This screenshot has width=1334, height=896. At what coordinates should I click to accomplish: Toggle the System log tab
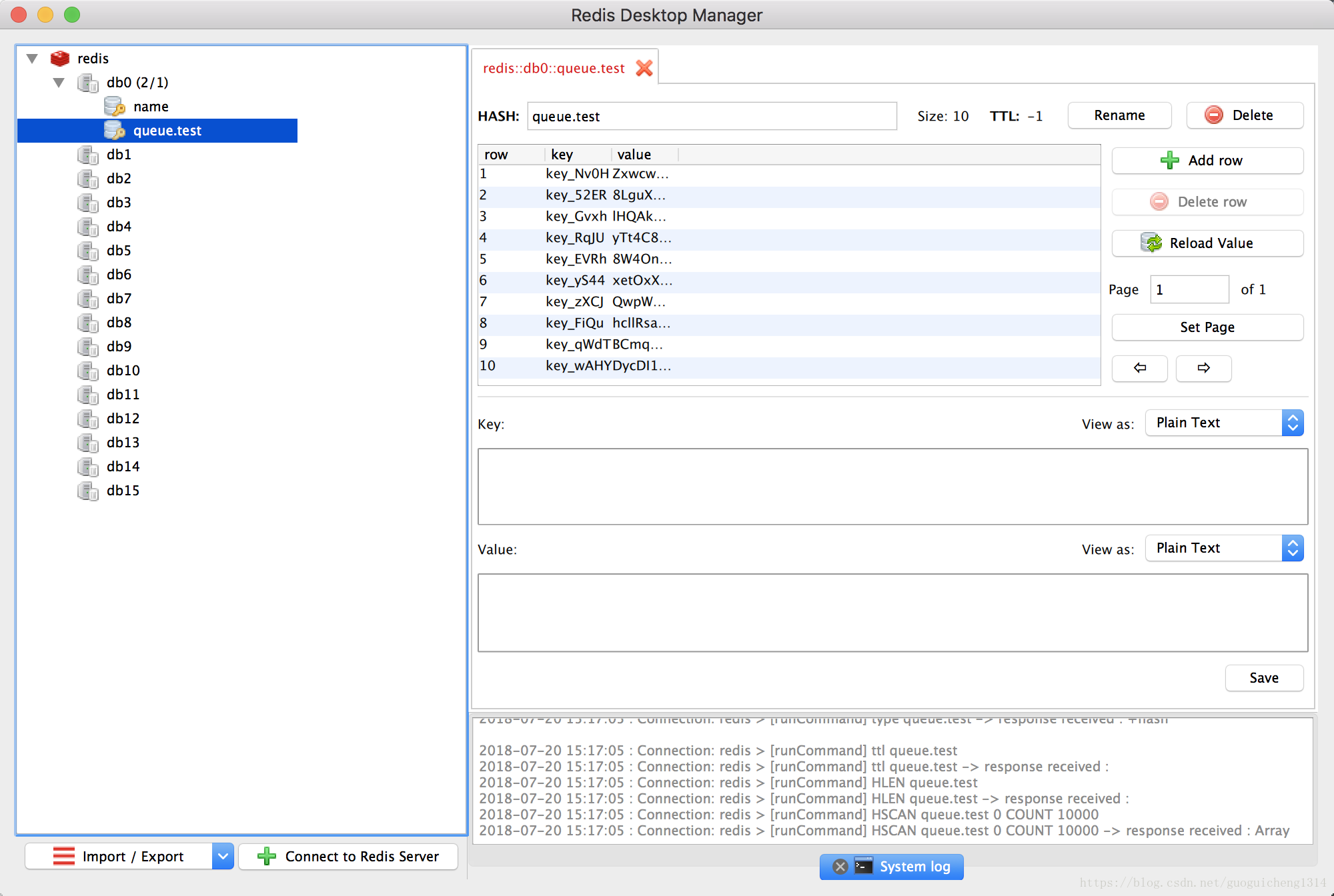click(892, 867)
